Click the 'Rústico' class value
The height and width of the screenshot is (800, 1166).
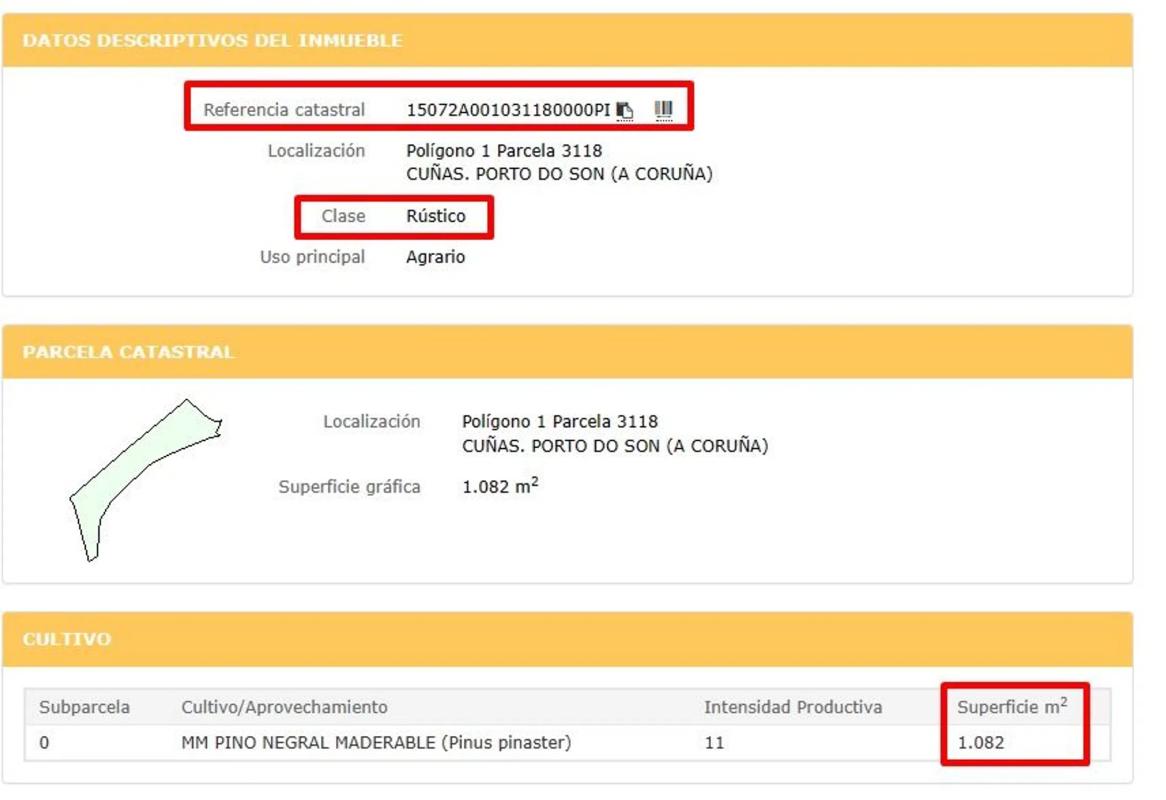coord(435,216)
